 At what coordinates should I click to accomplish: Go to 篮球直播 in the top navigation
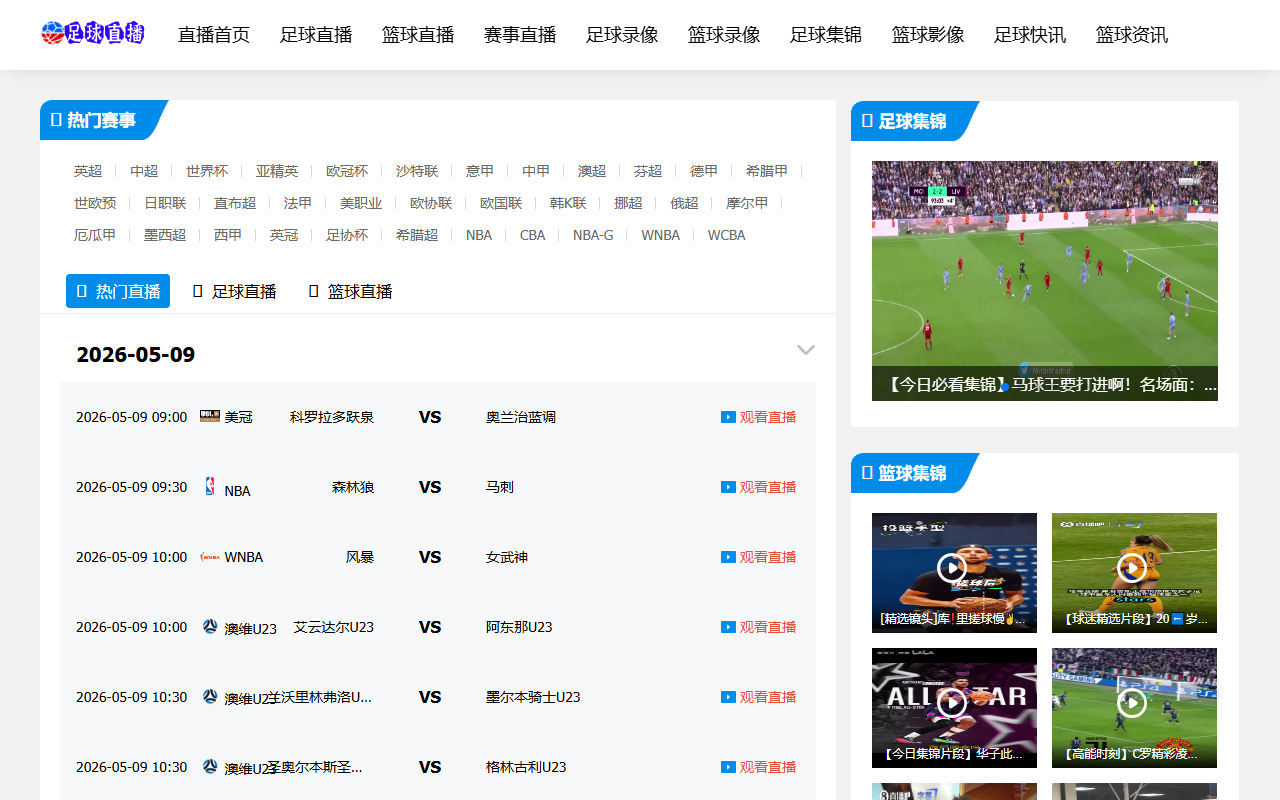[x=418, y=35]
